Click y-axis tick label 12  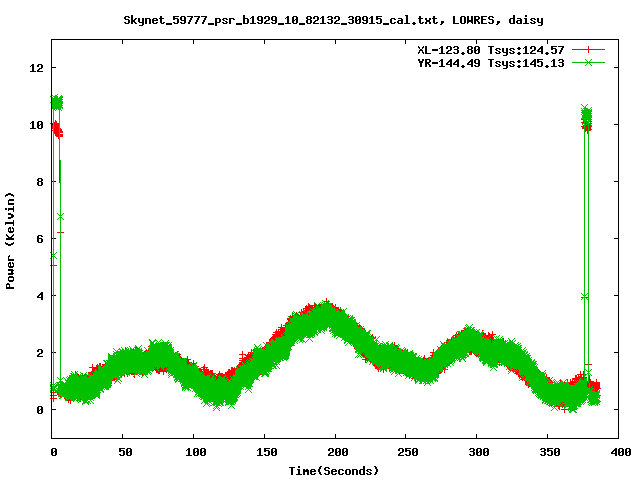[36, 68]
